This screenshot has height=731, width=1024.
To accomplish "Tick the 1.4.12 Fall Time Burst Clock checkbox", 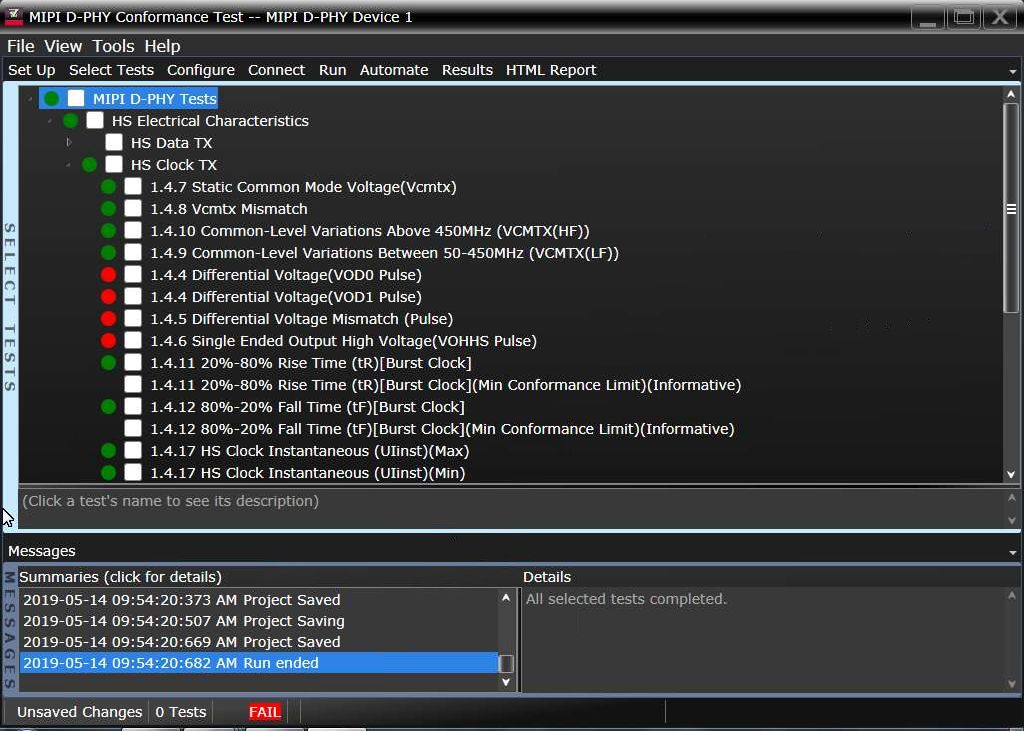I will tap(133, 407).
